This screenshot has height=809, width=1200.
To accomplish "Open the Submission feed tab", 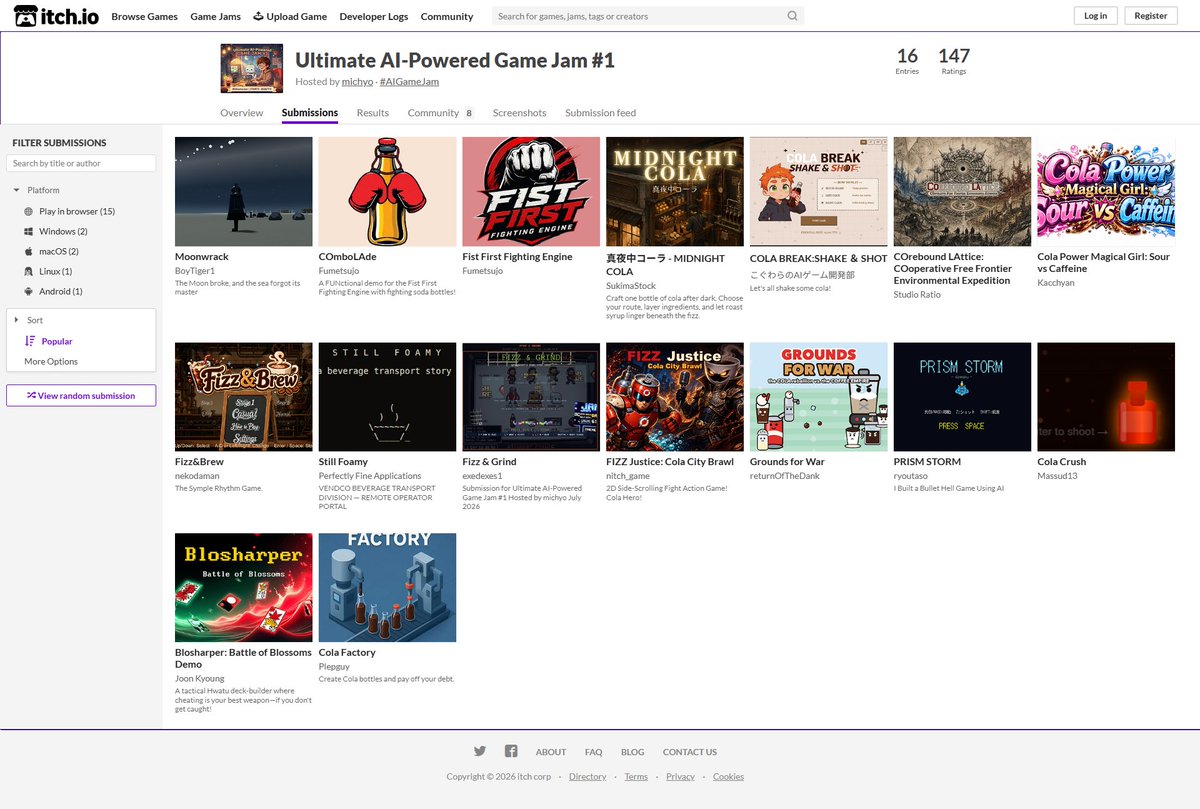I will coord(600,113).
